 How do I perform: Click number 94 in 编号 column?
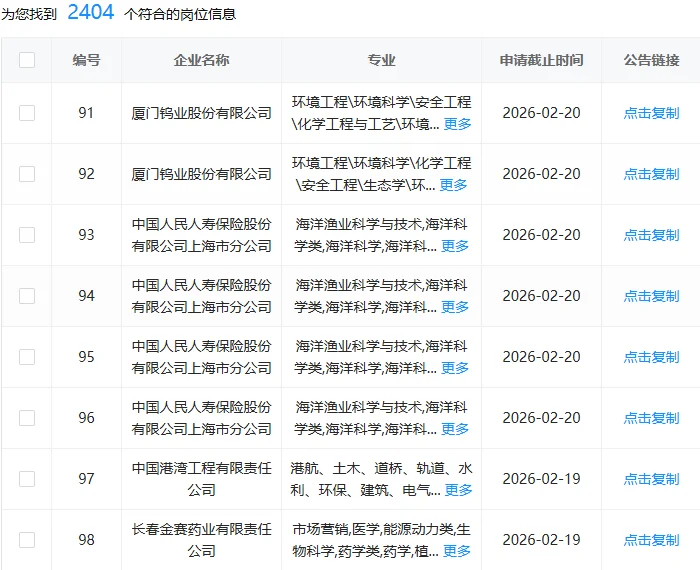click(x=86, y=296)
